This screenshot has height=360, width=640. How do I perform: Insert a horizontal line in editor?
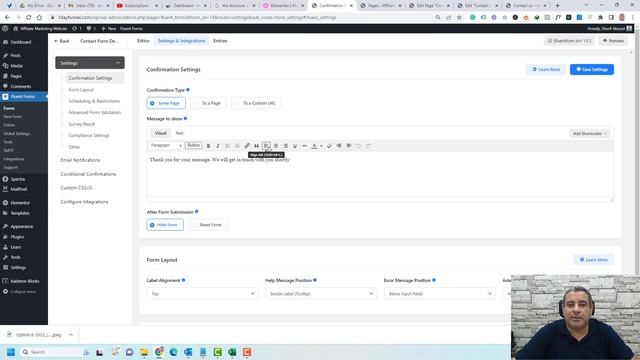(x=304, y=146)
